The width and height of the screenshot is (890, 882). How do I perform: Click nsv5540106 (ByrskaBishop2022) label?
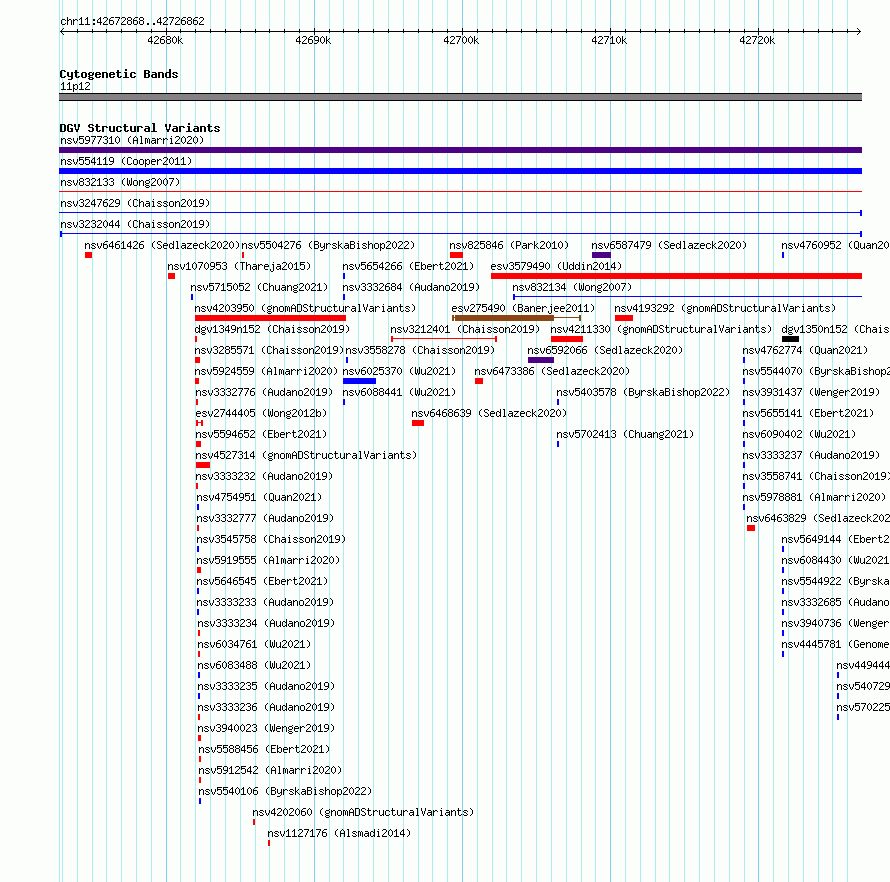286,791
